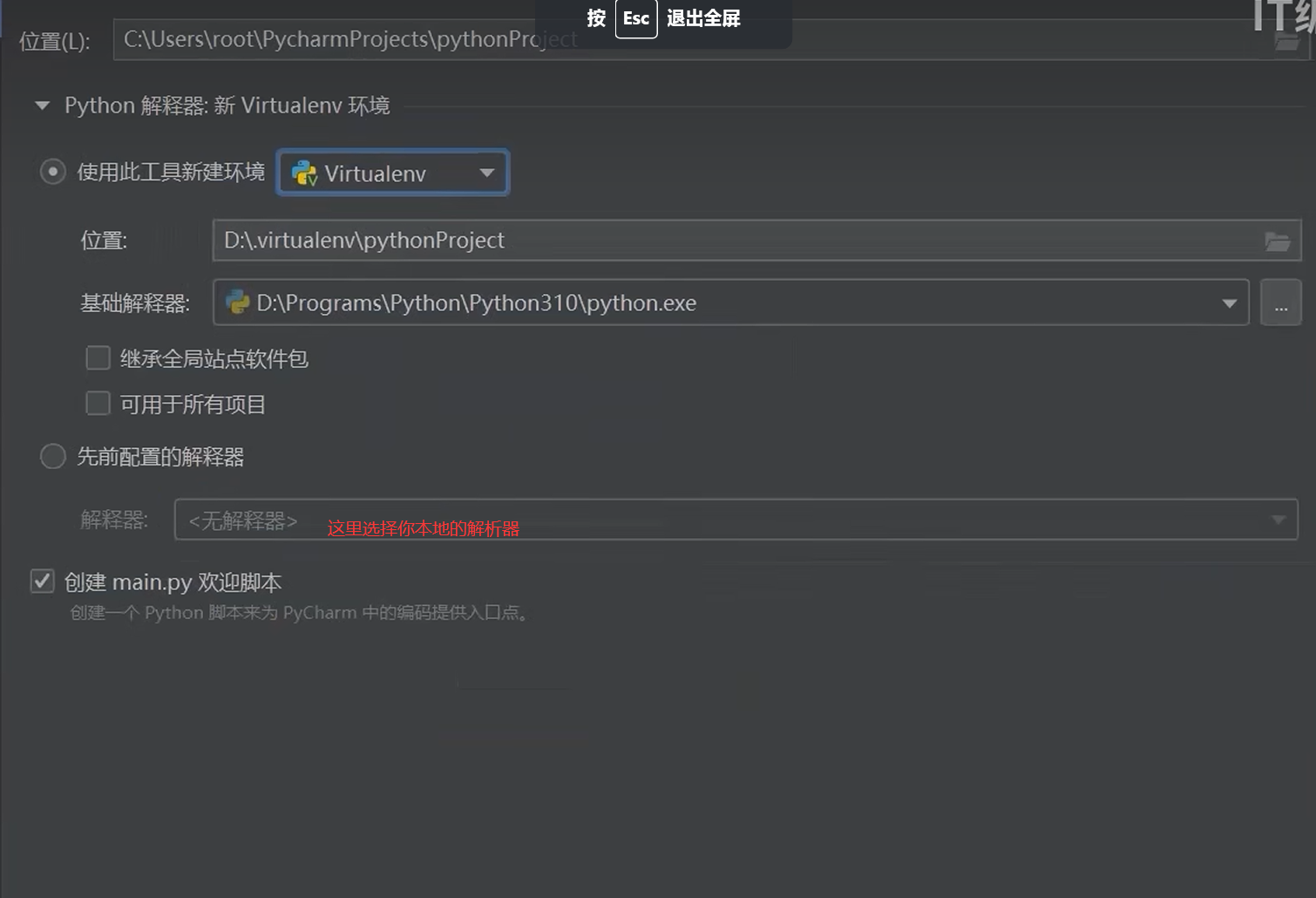This screenshot has width=1316, height=898.
Task: Enable 继承全局站点软件包 checkbox
Action: point(98,358)
